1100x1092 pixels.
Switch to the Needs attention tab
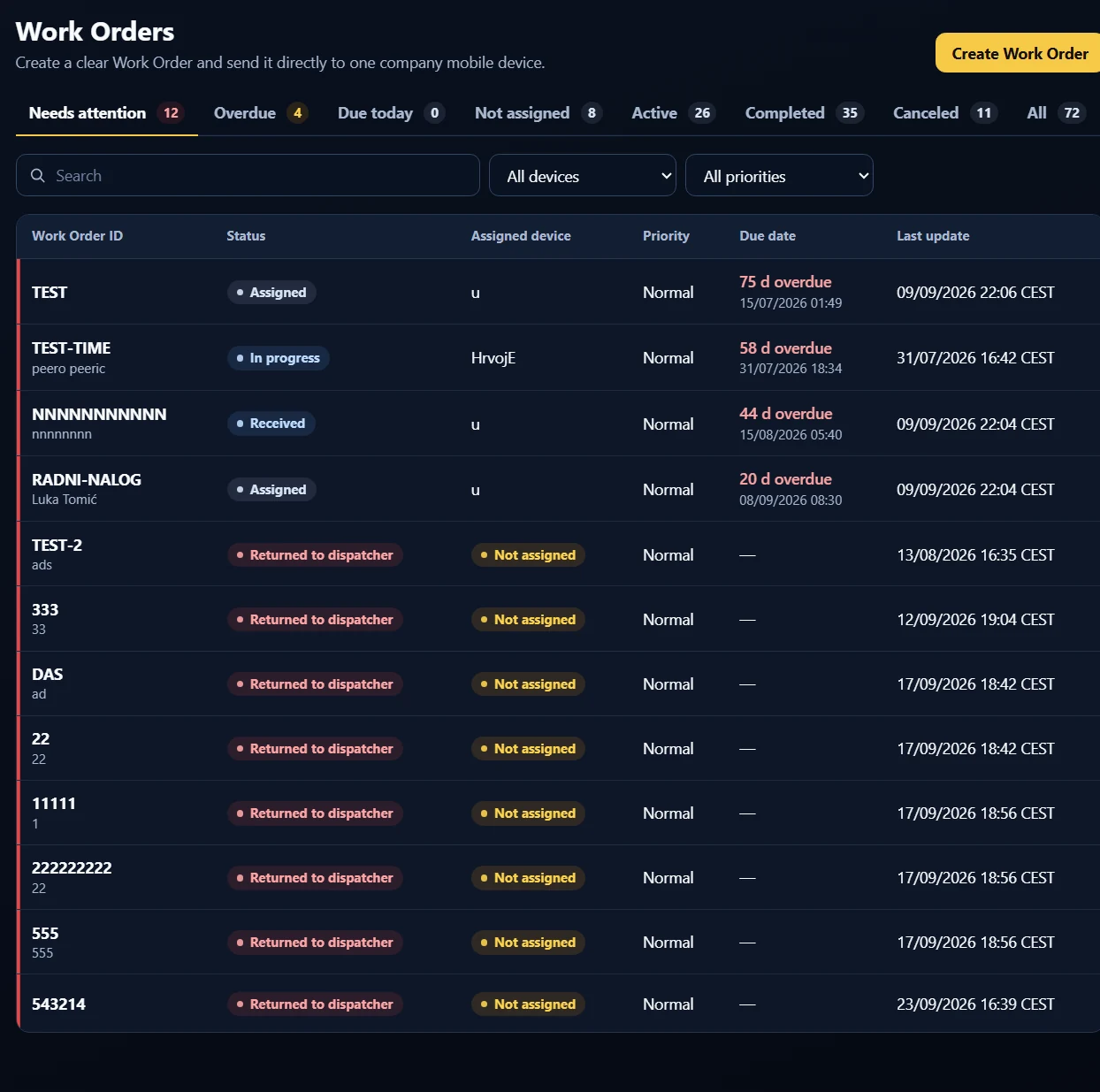(x=107, y=113)
